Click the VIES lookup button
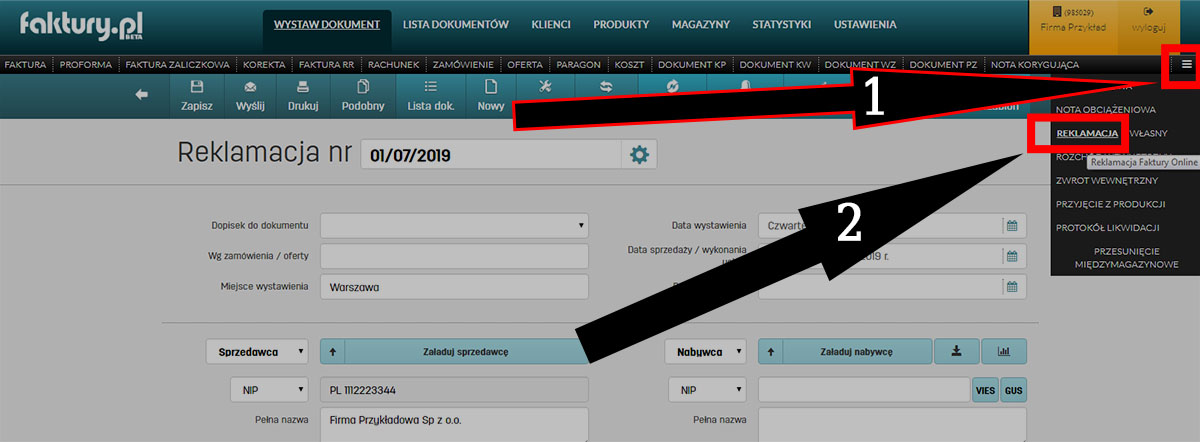Screen dimensions: 1200x442 pos(985,390)
